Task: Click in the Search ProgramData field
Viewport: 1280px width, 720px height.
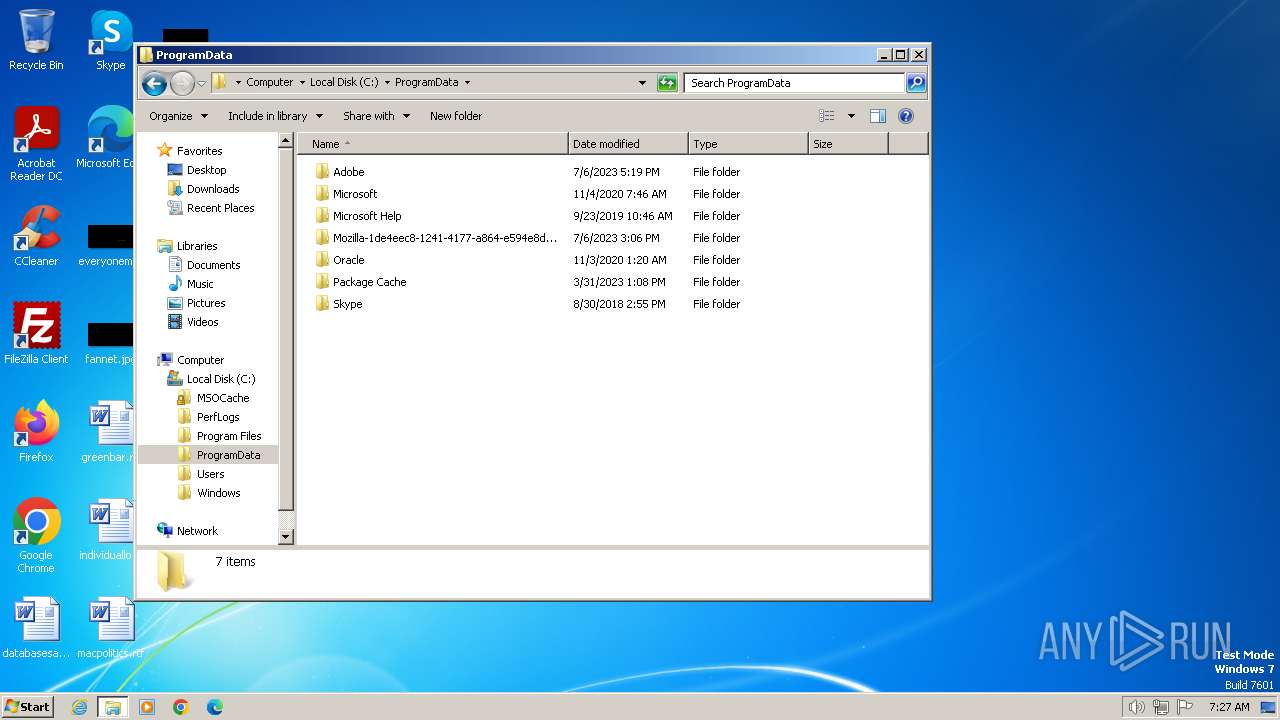Action: click(795, 83)
